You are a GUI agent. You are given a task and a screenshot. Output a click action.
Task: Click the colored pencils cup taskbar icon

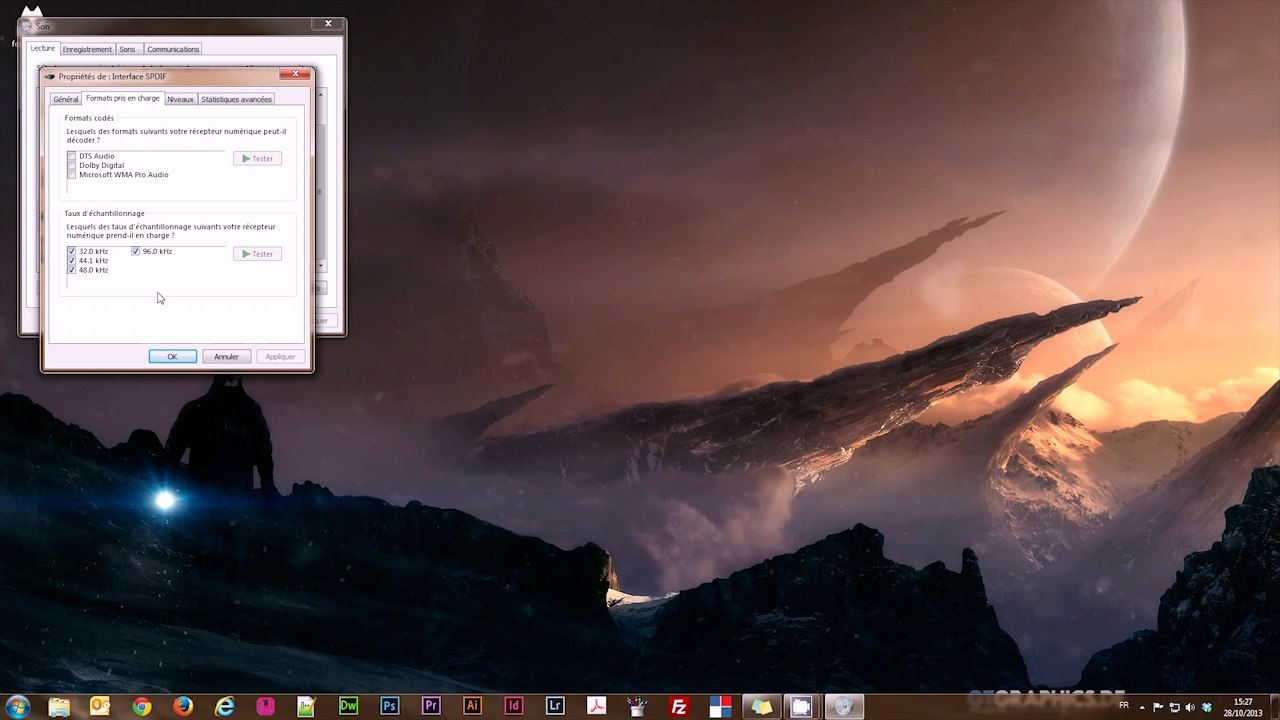click(638, 706)
